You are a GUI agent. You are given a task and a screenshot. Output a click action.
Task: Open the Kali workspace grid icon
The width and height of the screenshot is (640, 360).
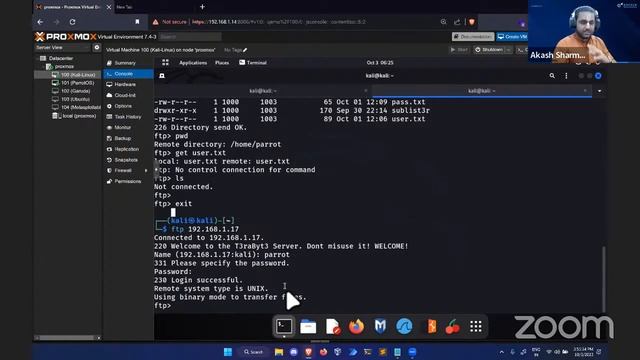(165, 62)
